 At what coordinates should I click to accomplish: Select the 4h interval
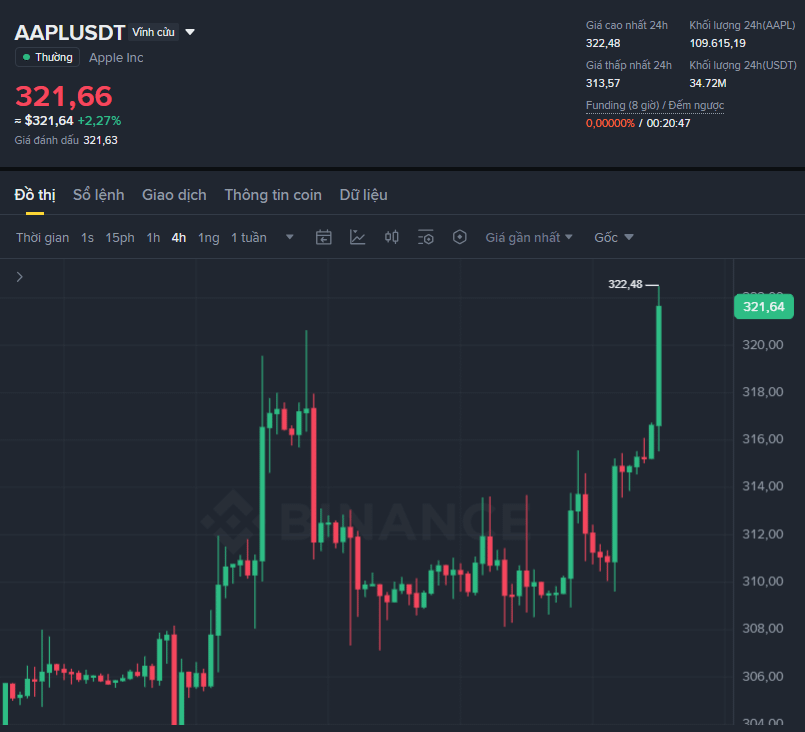coord(179,238)
